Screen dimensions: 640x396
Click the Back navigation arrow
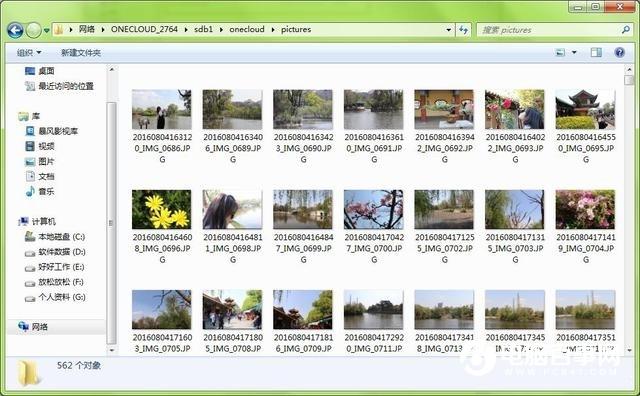[15, 30]
